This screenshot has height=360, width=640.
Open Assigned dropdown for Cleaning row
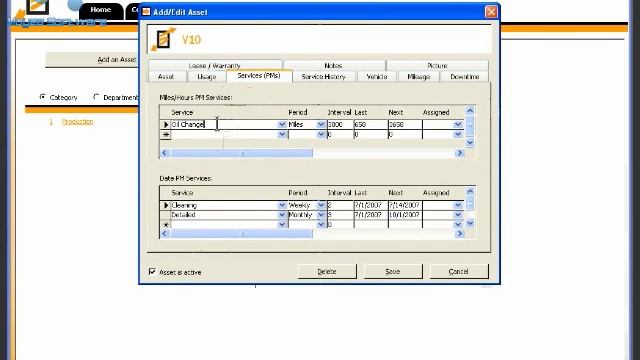click(x=458, y=205)
